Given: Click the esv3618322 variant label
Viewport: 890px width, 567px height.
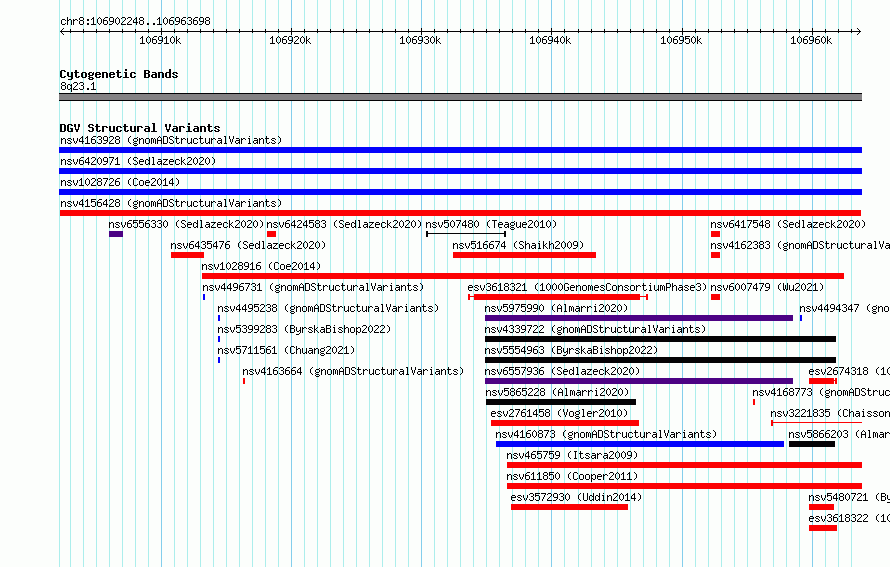Looking at the screenshot, I should pyautogui.click(x=849, y=518).
